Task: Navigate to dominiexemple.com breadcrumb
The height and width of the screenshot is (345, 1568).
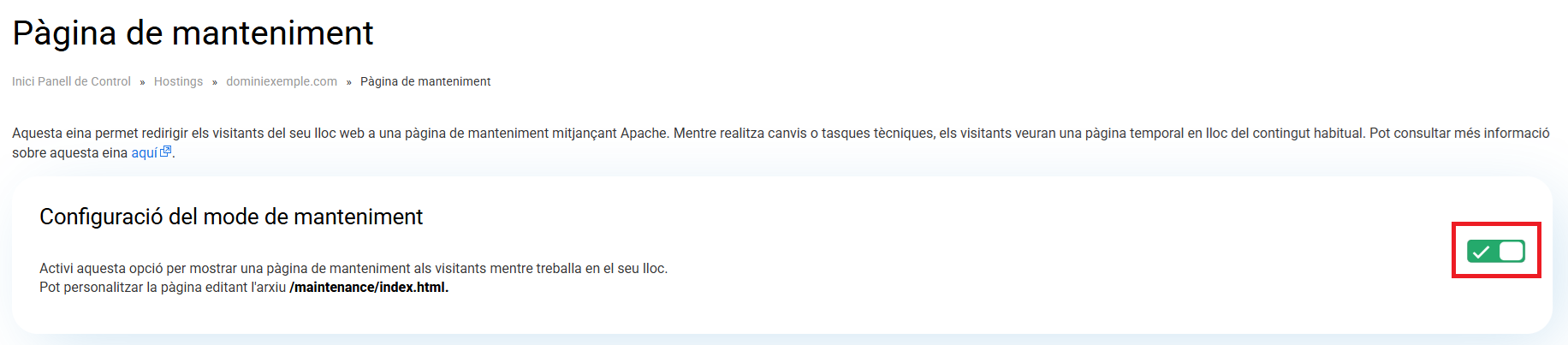Action: click(x=282, y=81)
